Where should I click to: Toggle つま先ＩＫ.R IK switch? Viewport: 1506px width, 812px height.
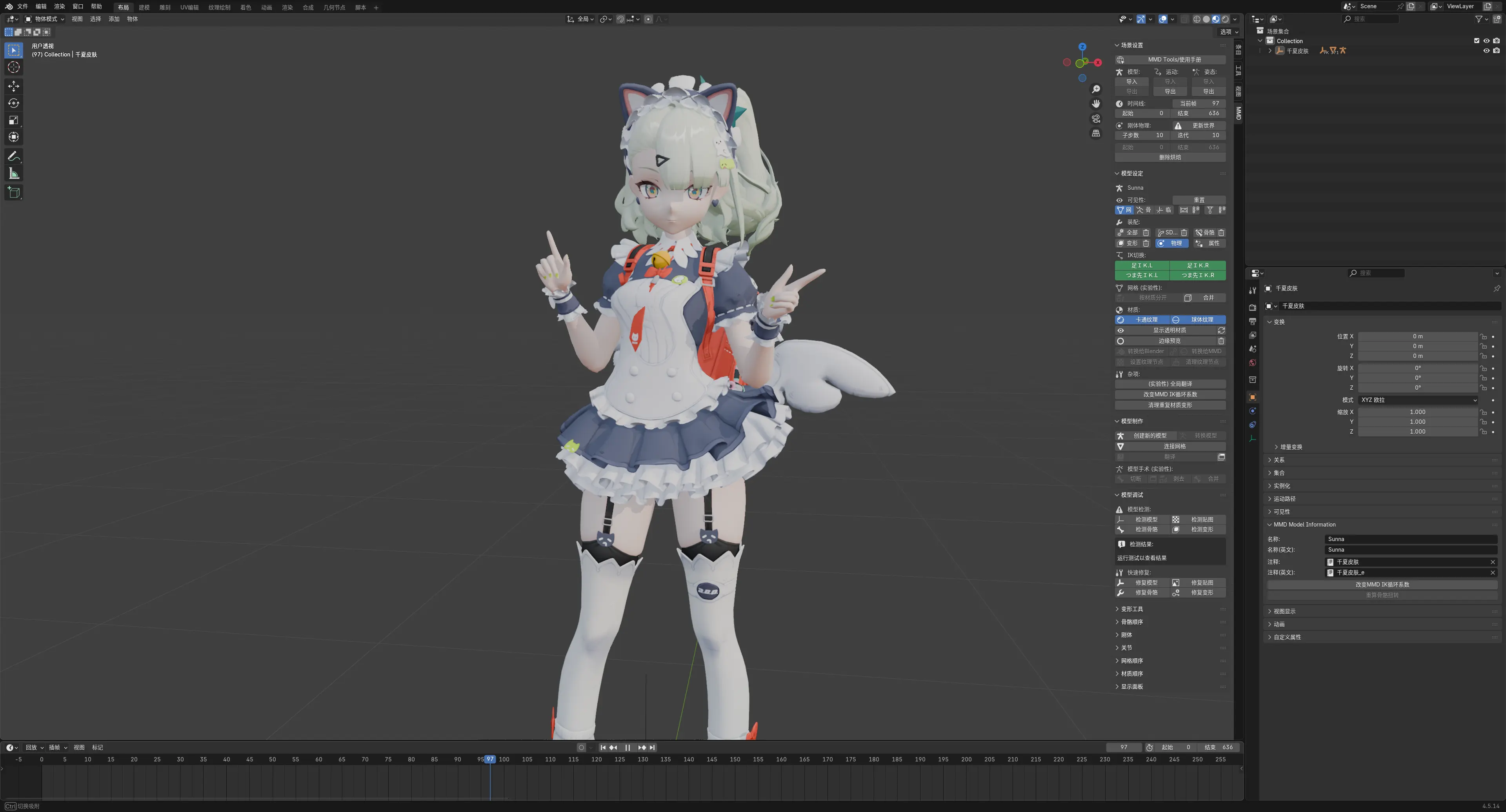coord(1198,275)
